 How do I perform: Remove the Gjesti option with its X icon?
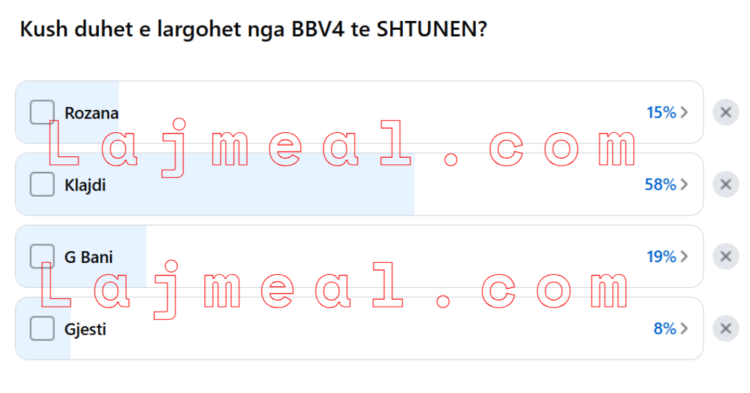(x=726, y=329)
